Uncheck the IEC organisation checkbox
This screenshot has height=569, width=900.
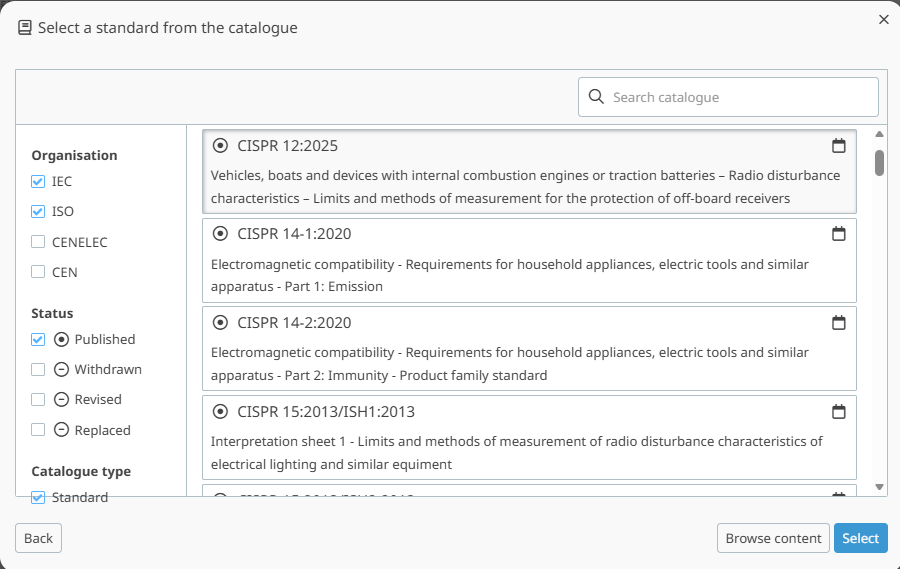(38, 181)
